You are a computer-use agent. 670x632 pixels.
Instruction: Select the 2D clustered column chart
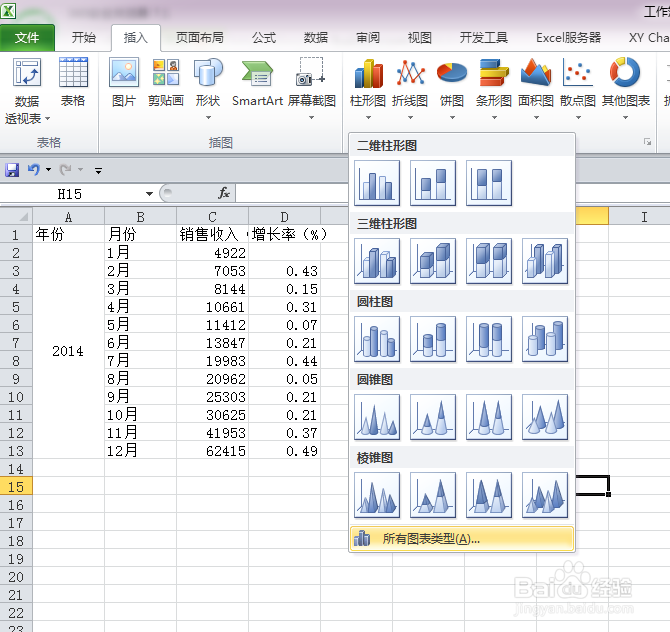[377, 183]
